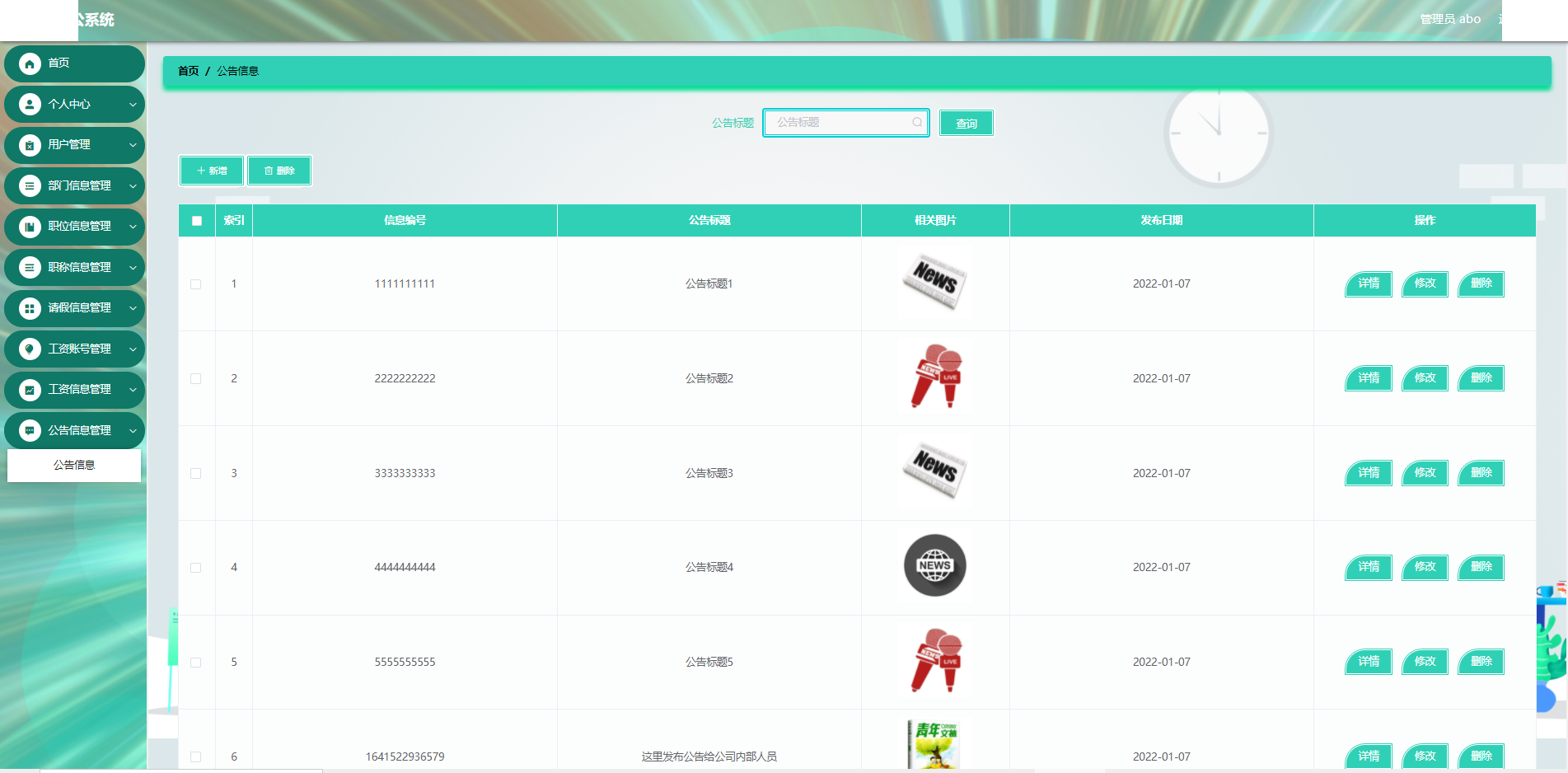Expand the 用户管理 chevron

133,145
